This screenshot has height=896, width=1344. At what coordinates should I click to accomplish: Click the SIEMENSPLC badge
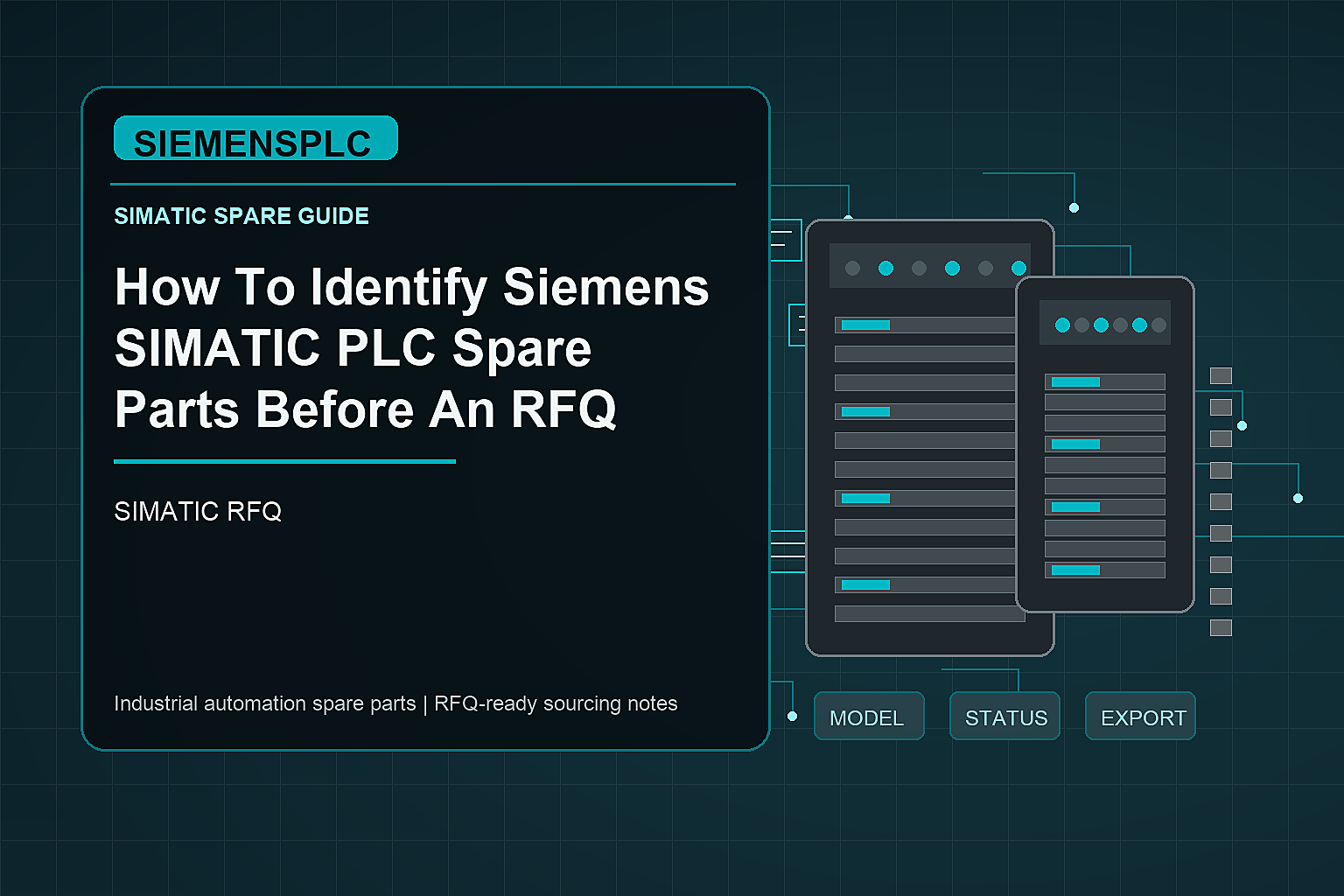[x=255, y=139]
